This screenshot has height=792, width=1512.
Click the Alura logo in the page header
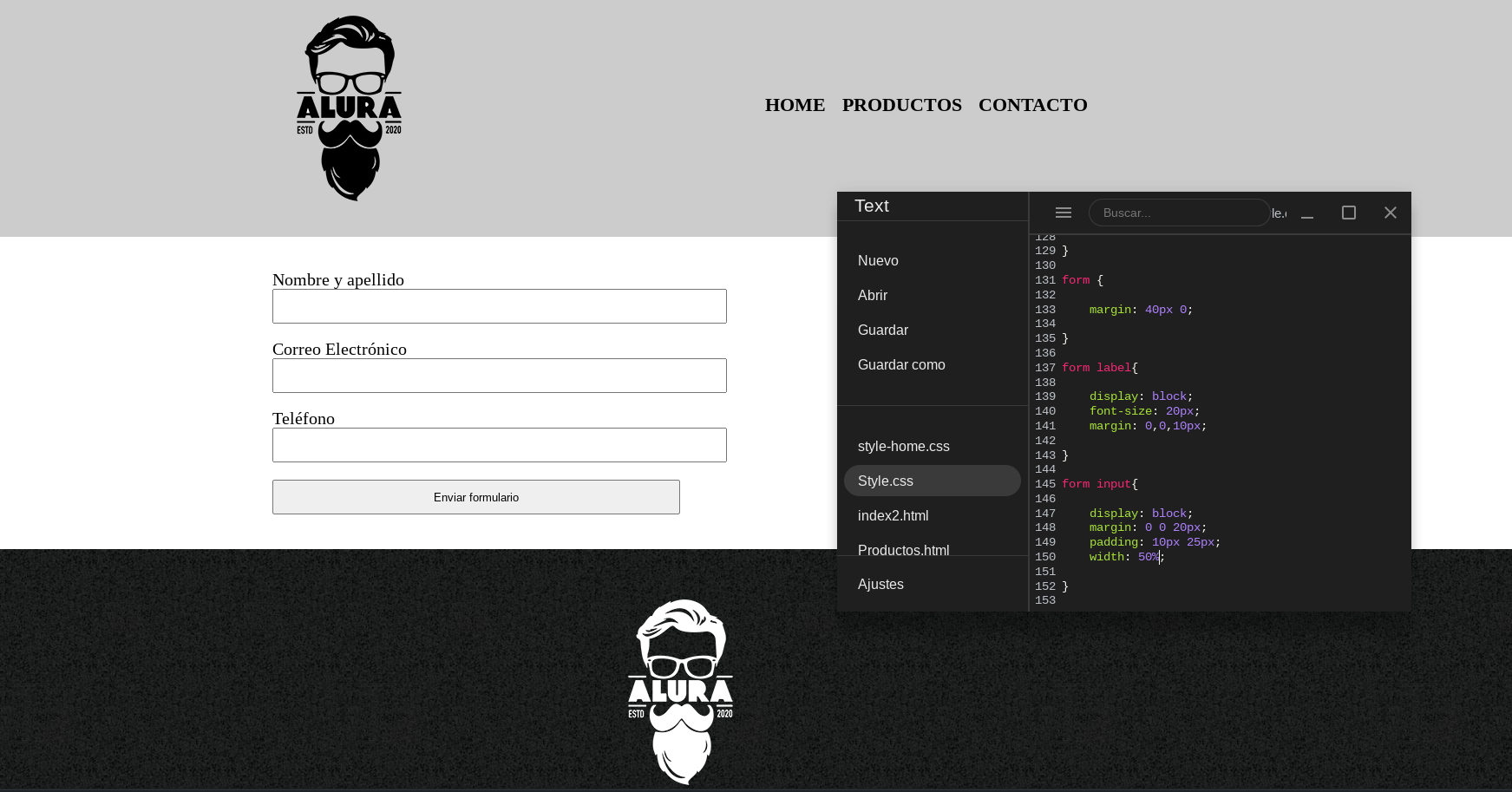click(350, 108)
